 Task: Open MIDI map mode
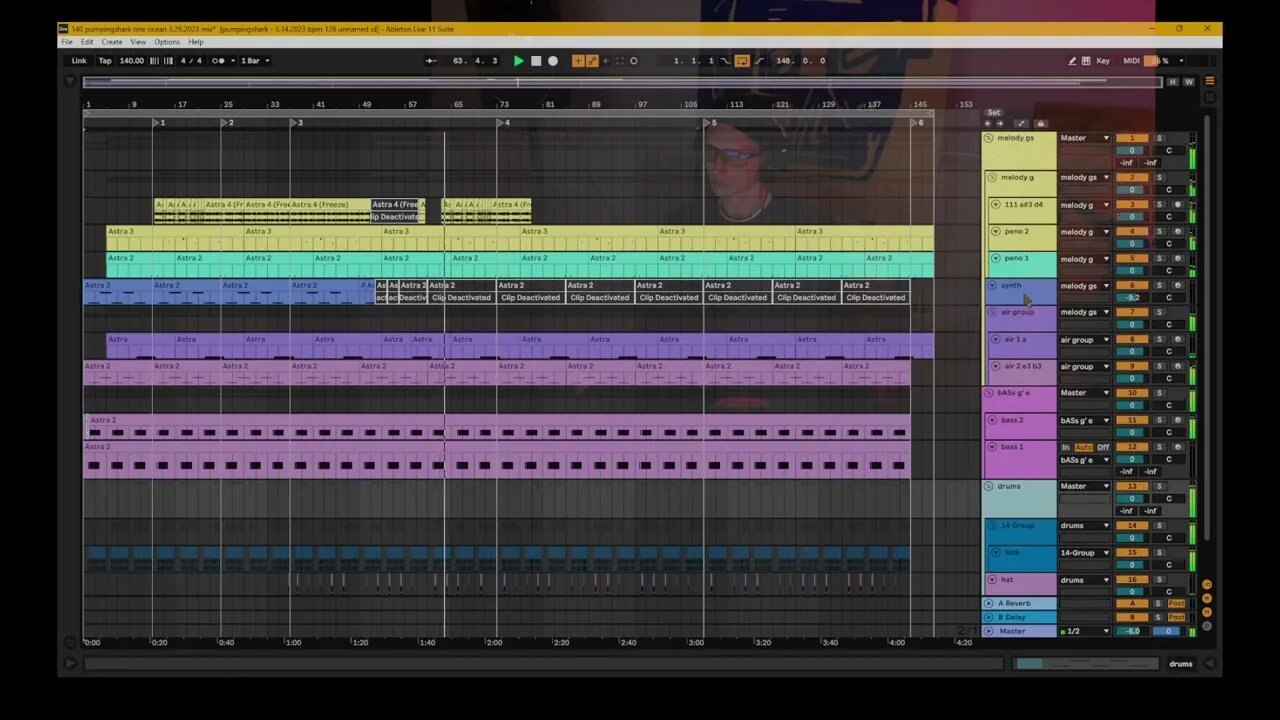(1131, 61)
